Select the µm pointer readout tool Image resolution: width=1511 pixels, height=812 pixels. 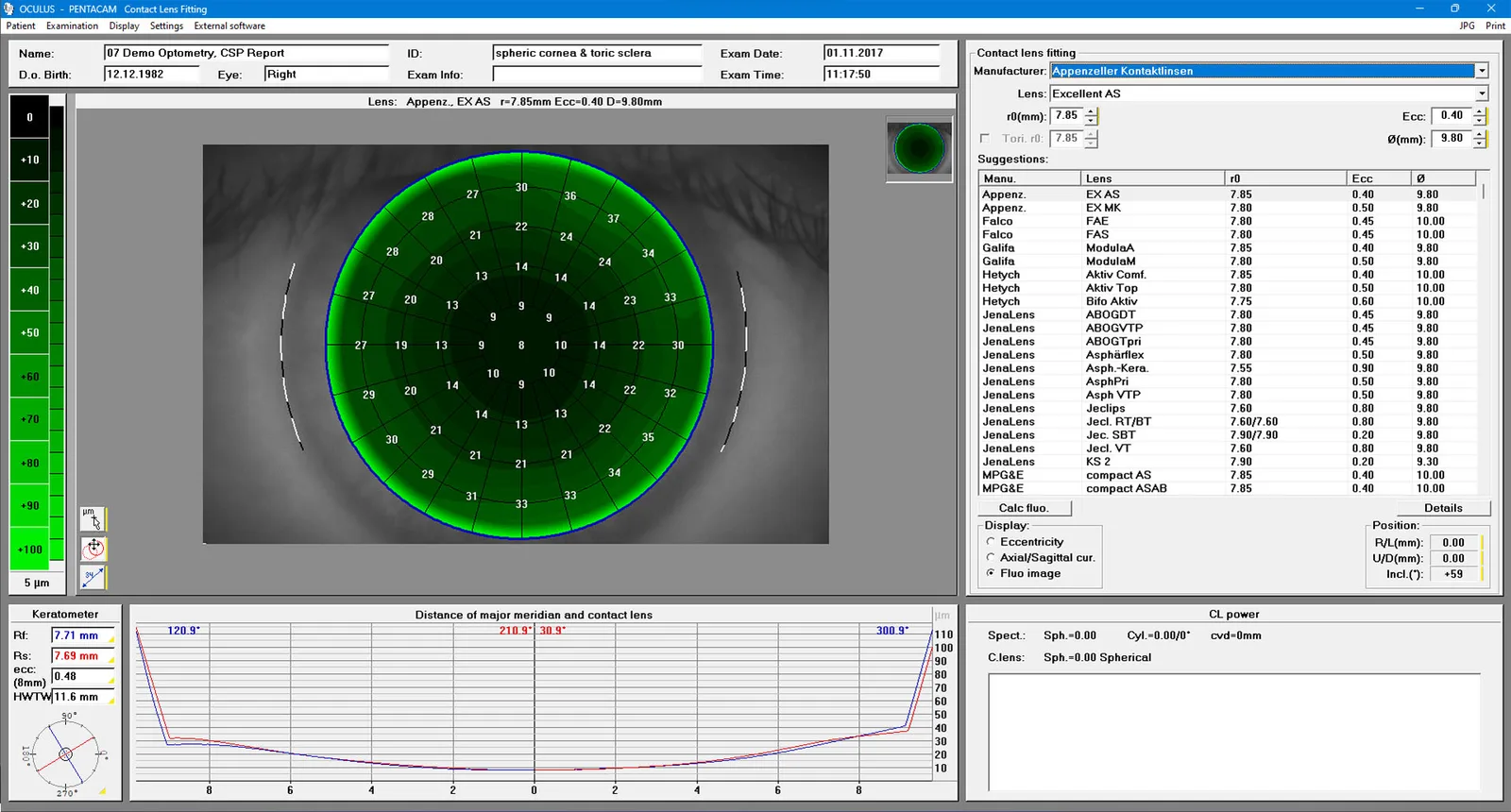point(93,518)
